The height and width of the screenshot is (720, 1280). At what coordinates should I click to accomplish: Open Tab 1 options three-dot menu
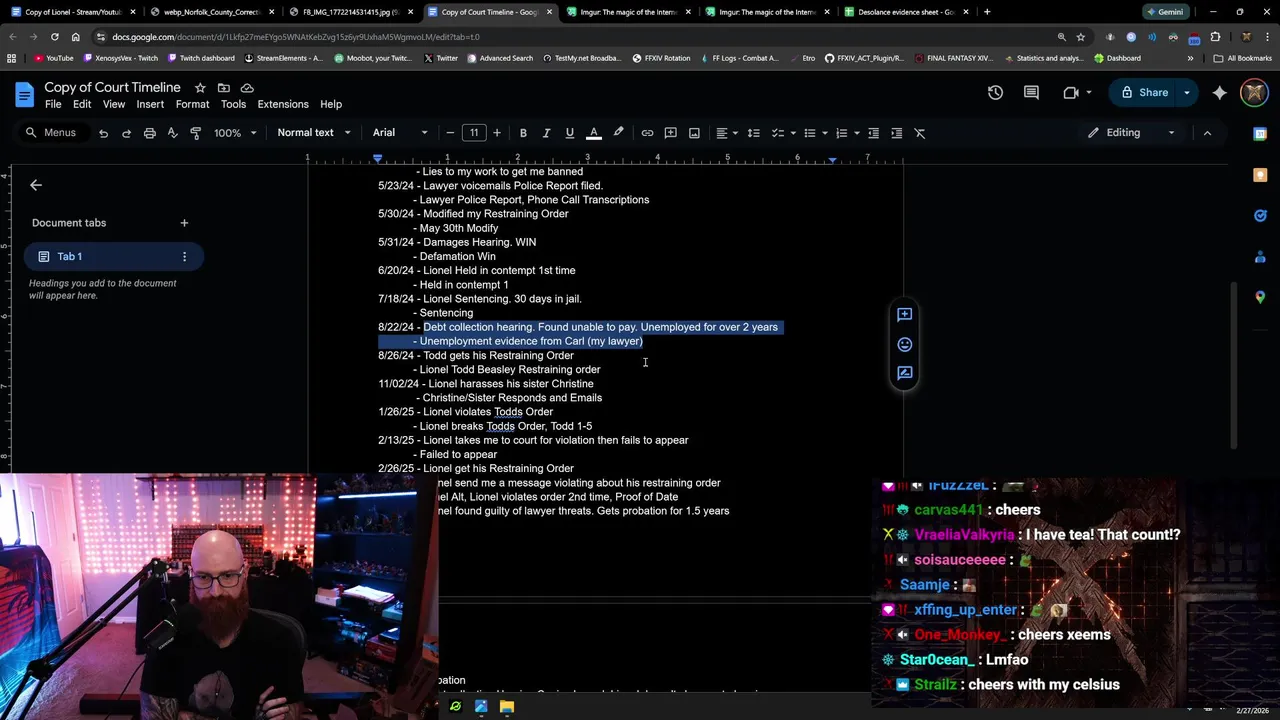click(184, 257)
